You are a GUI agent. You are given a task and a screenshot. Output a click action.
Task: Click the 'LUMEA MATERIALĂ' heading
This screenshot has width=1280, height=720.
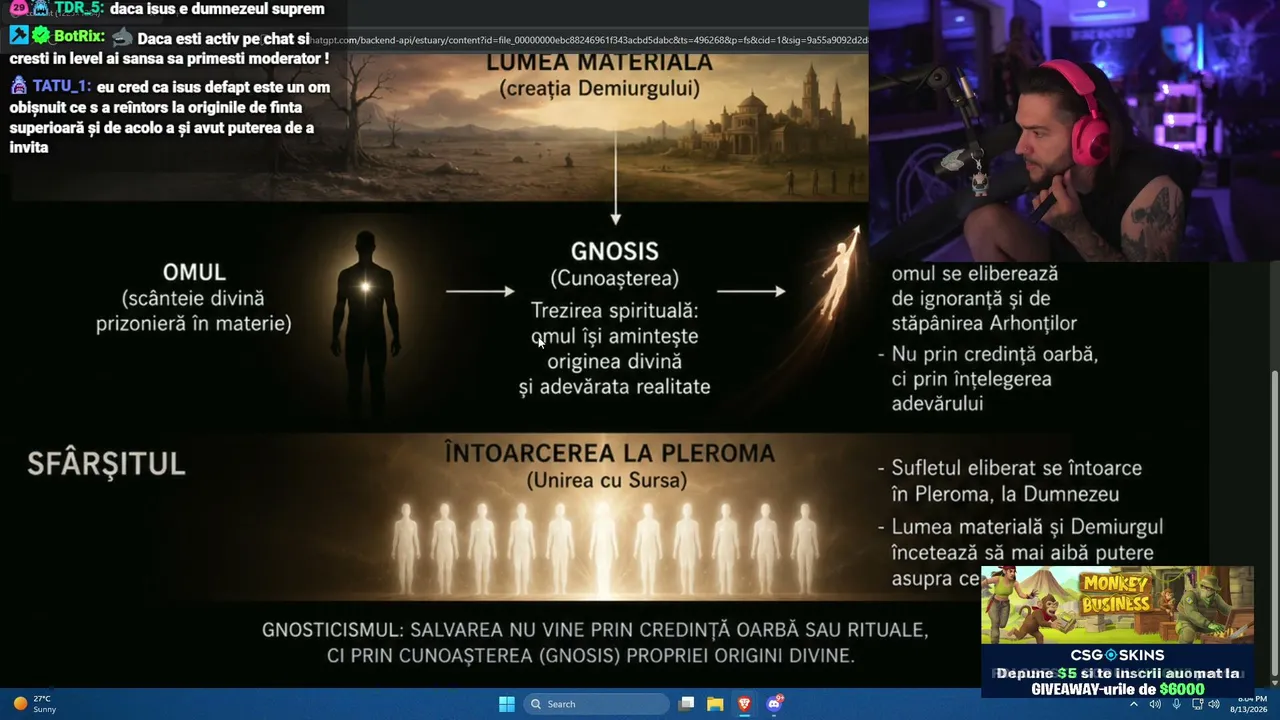coord(600,62)
